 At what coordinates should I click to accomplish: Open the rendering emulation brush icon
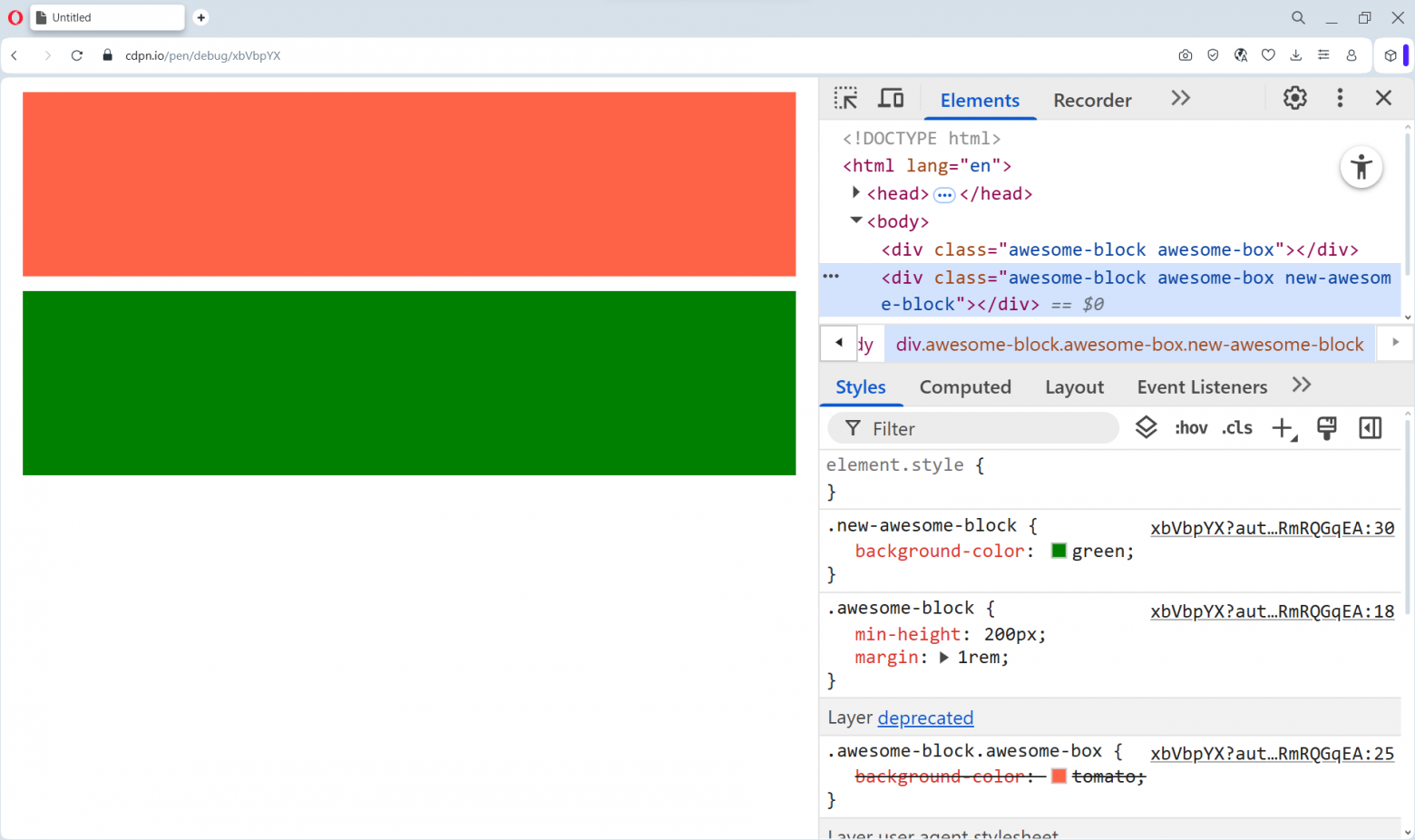click(1326, 427)
